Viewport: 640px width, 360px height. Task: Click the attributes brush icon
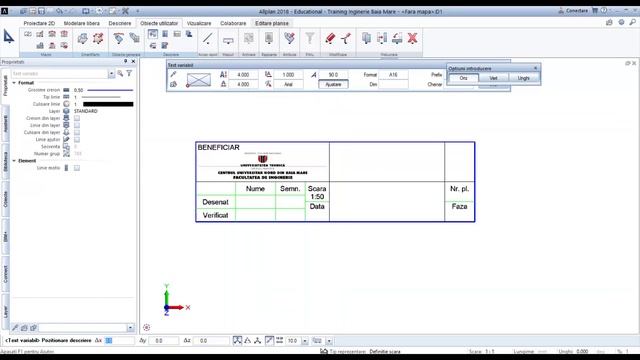tap(289, 38)
